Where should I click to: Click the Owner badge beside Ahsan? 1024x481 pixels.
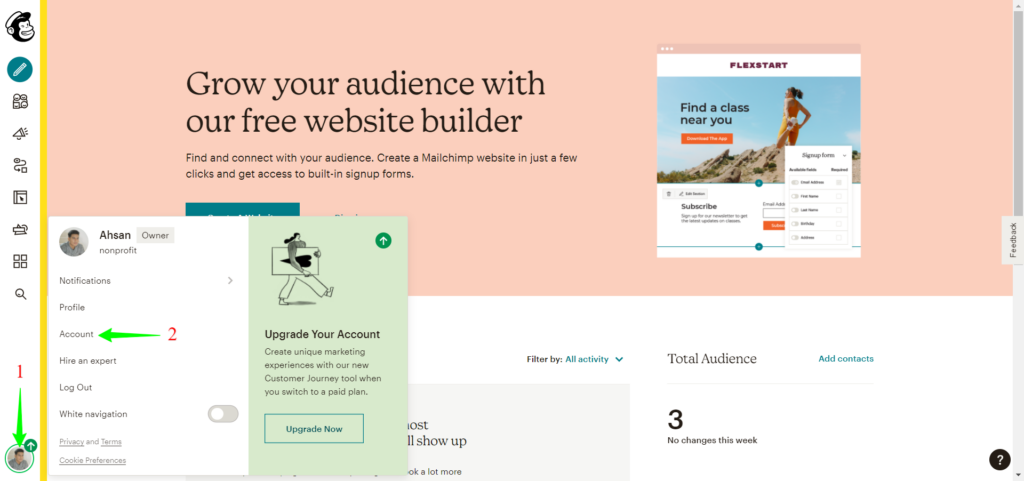[155, 236]
